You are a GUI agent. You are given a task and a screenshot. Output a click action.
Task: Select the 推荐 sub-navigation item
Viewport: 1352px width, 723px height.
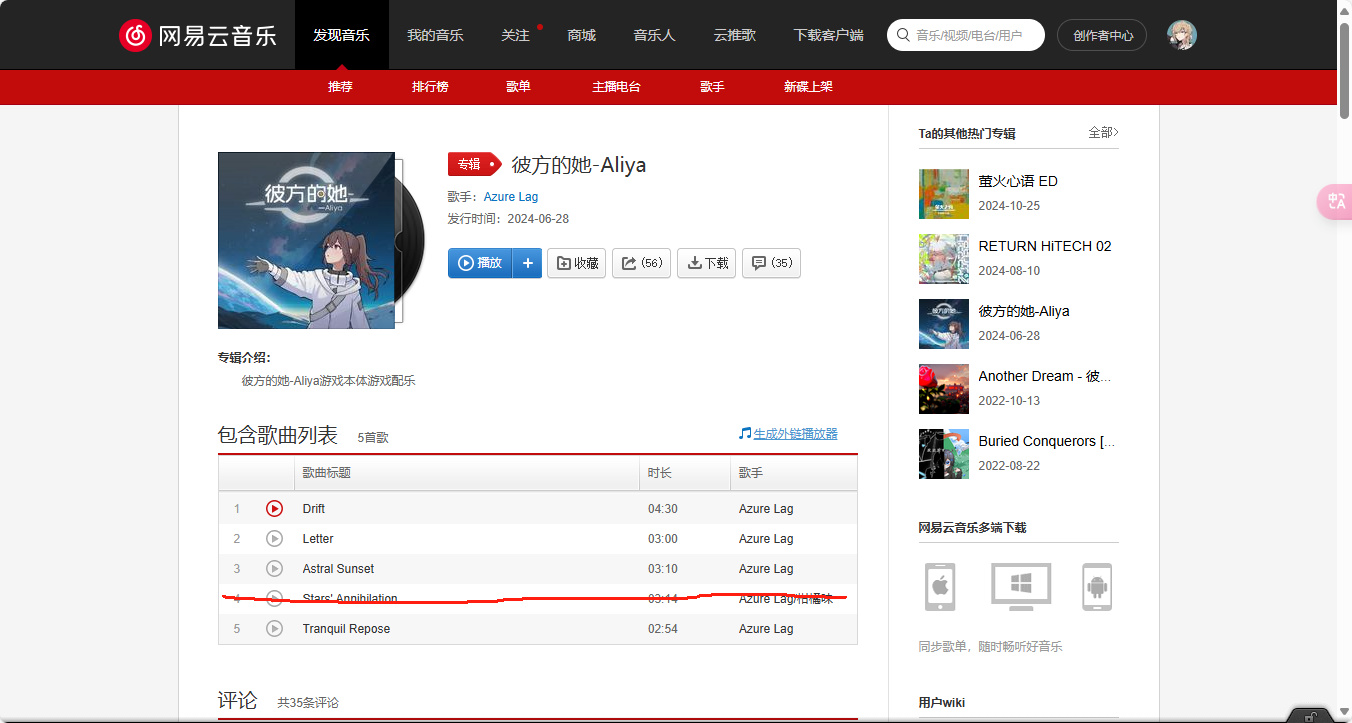point(340,87)
